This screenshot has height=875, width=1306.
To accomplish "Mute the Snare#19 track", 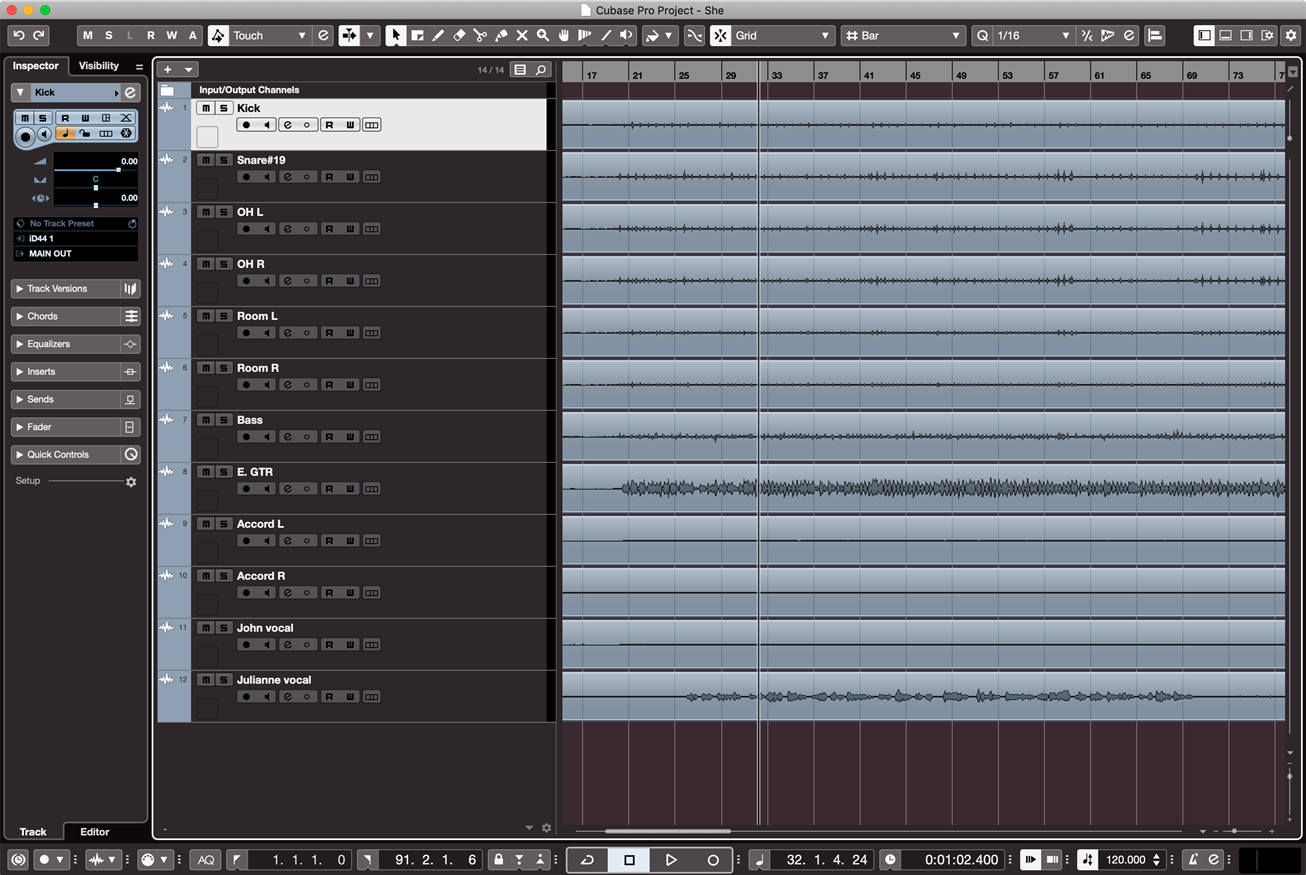I will click(206, 160).
